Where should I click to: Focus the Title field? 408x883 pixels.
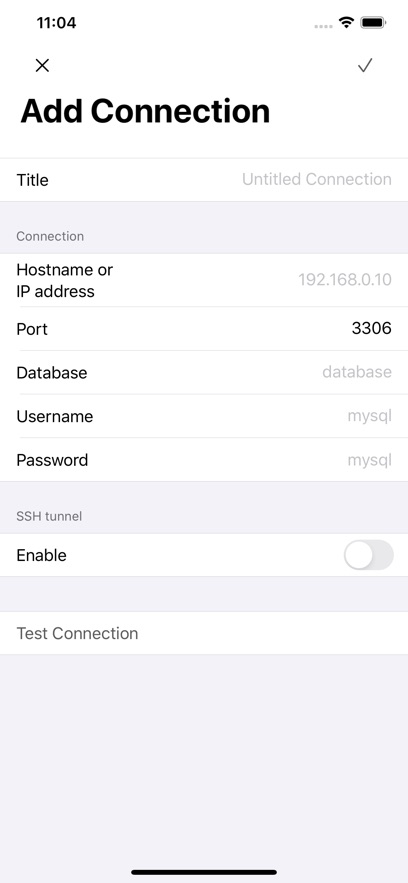(204, 180)
